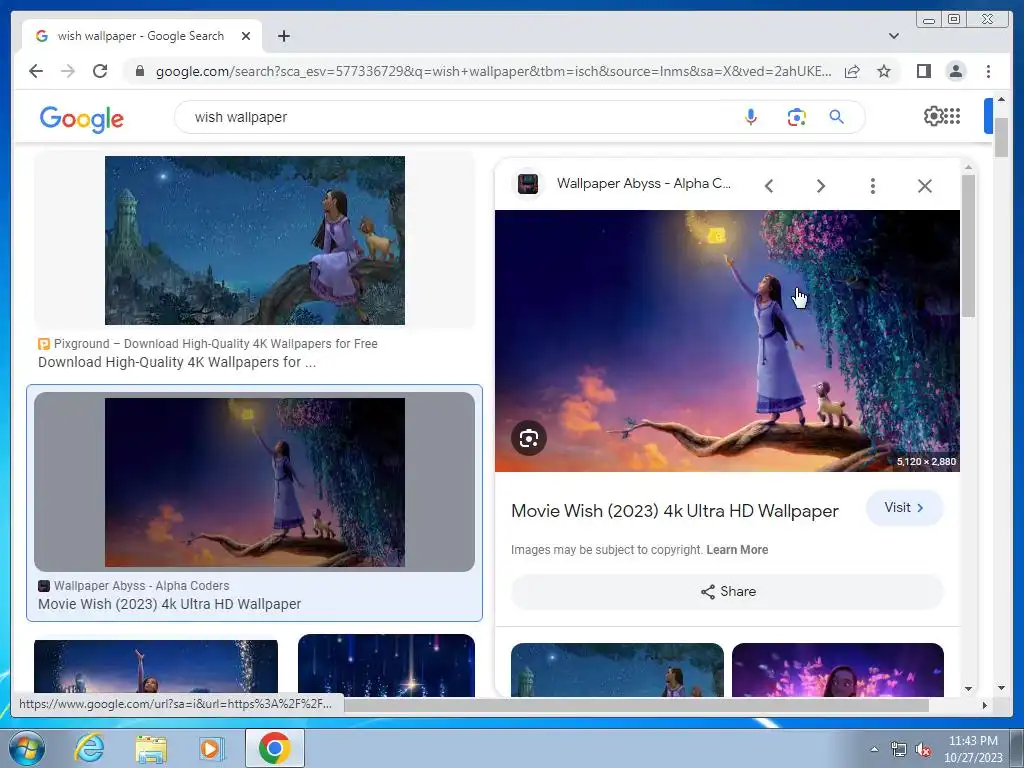
Task: Go back to the previous page
Action: click(x=36, y=71)
